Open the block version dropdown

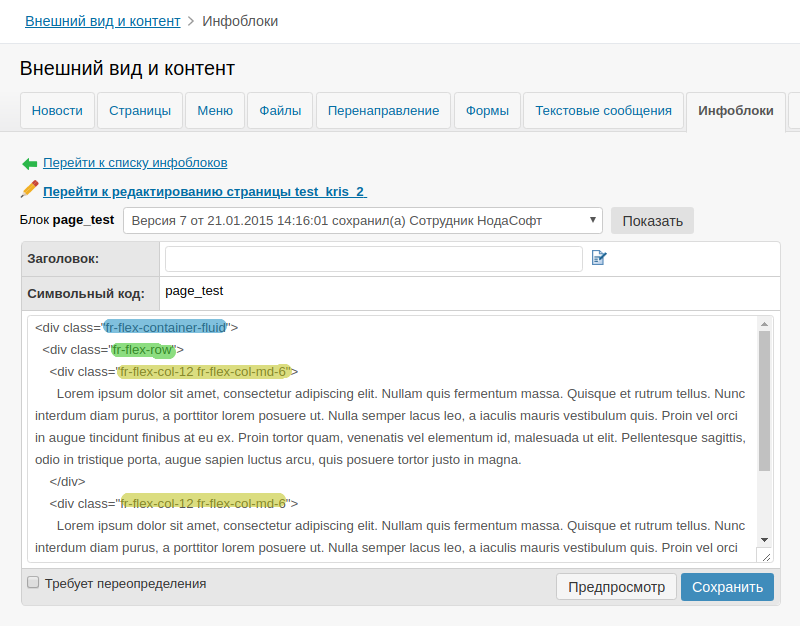(363, 220)
